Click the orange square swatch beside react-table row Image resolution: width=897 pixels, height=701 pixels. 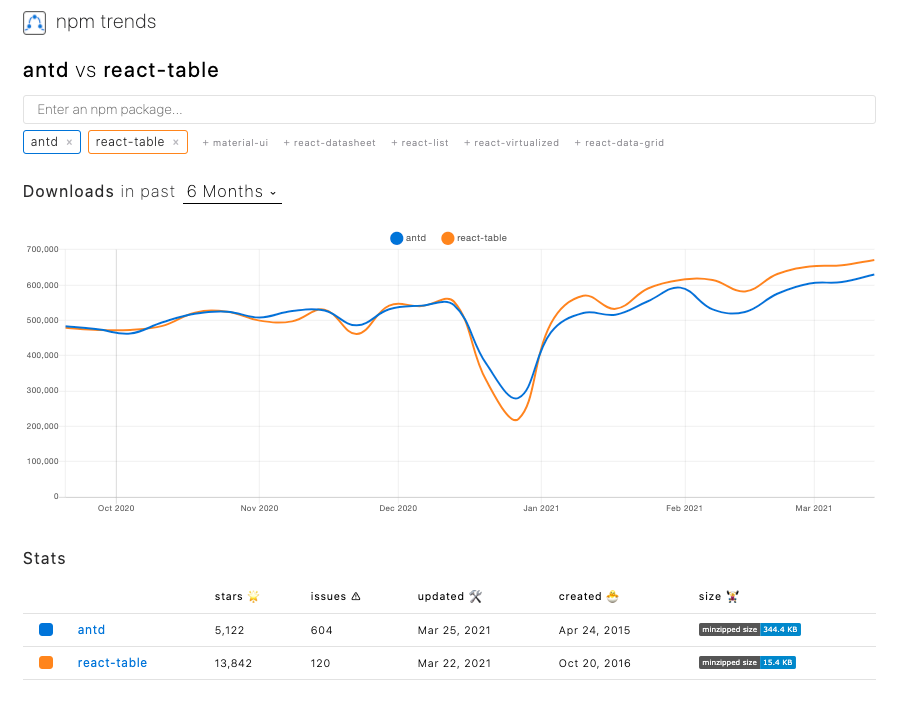coord(45,662)
